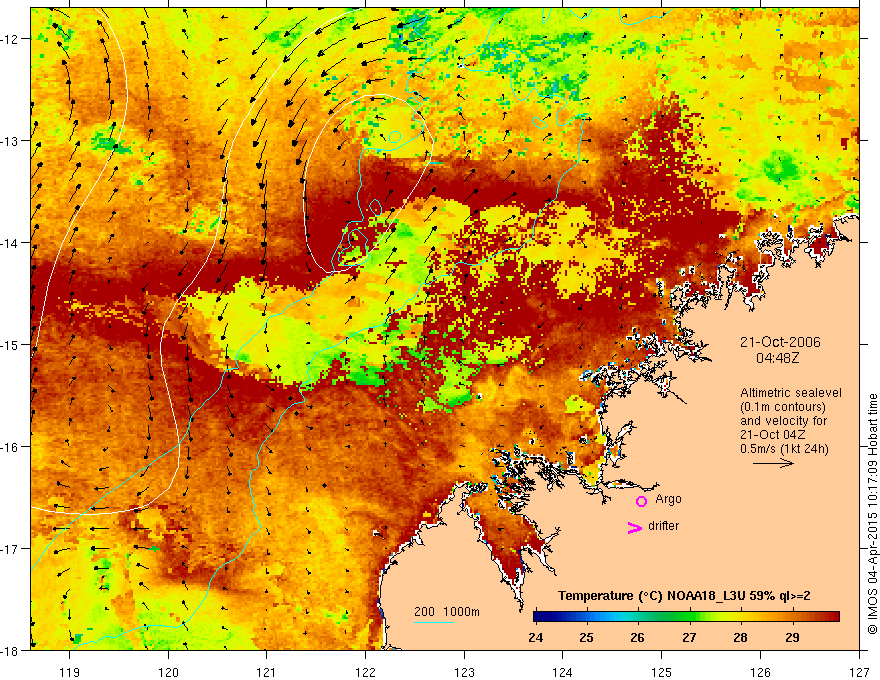This screenshot has height=680, width=880.
Task: Click the 0.5m/s velocity scale arrow
Action: 773,463
